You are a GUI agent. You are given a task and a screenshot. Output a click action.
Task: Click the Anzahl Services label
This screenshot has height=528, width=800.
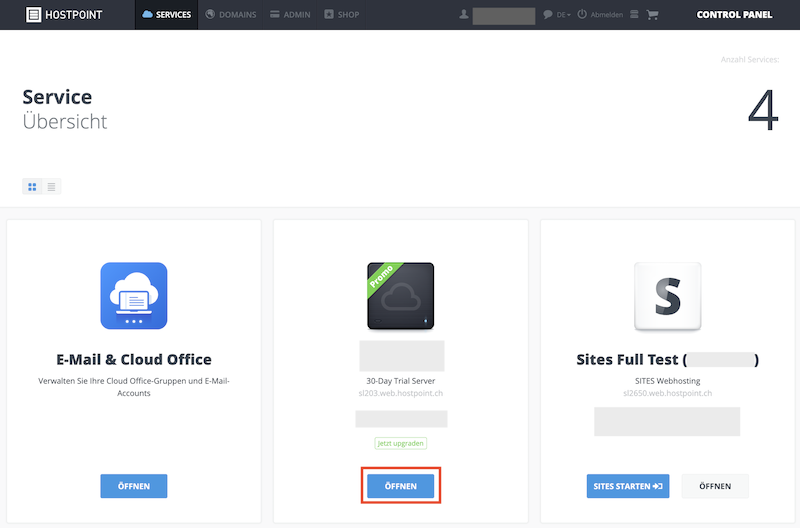click(x=750, y=60)
